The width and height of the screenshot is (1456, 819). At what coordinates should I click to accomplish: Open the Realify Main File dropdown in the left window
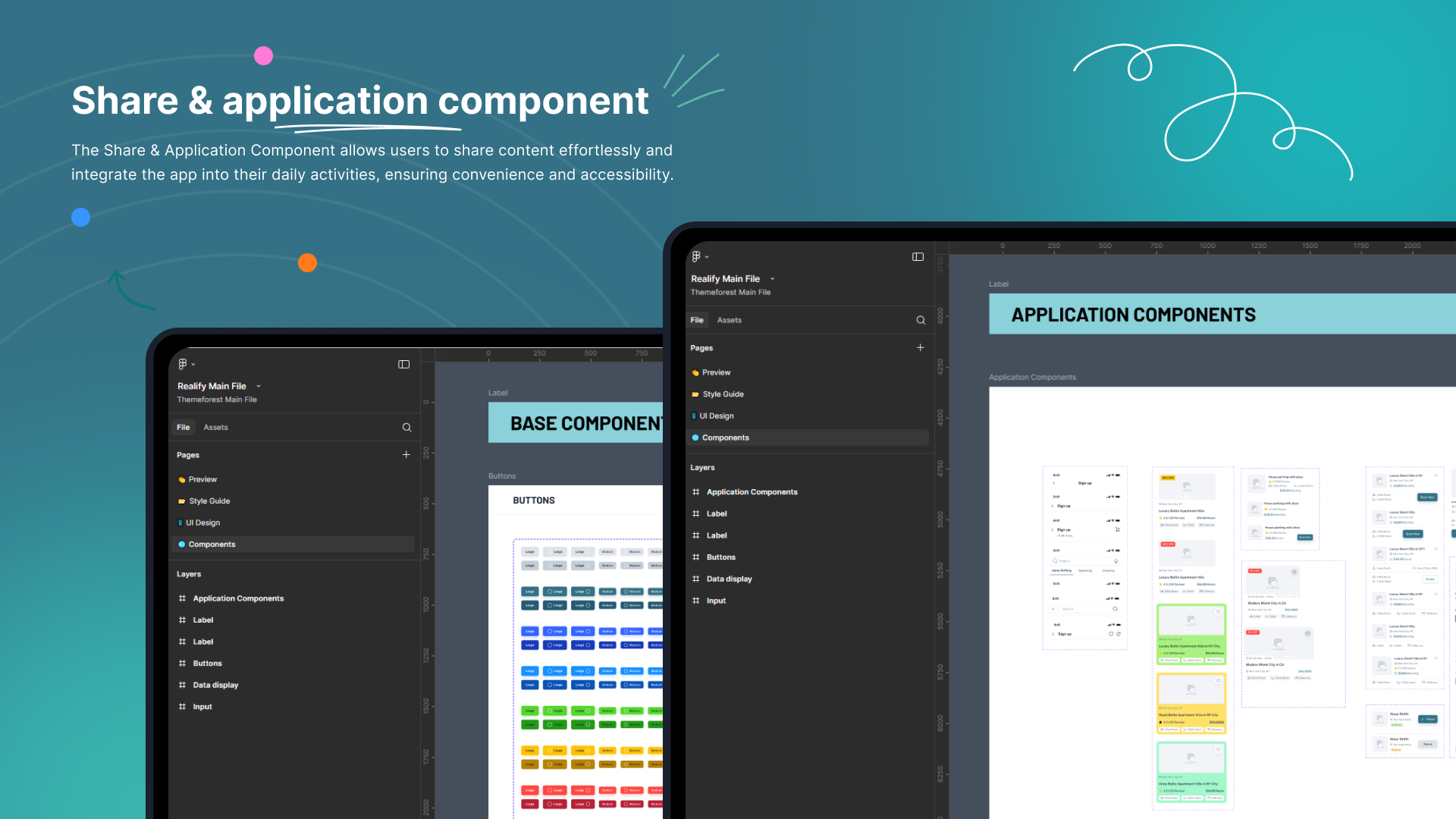click(259, 386)
